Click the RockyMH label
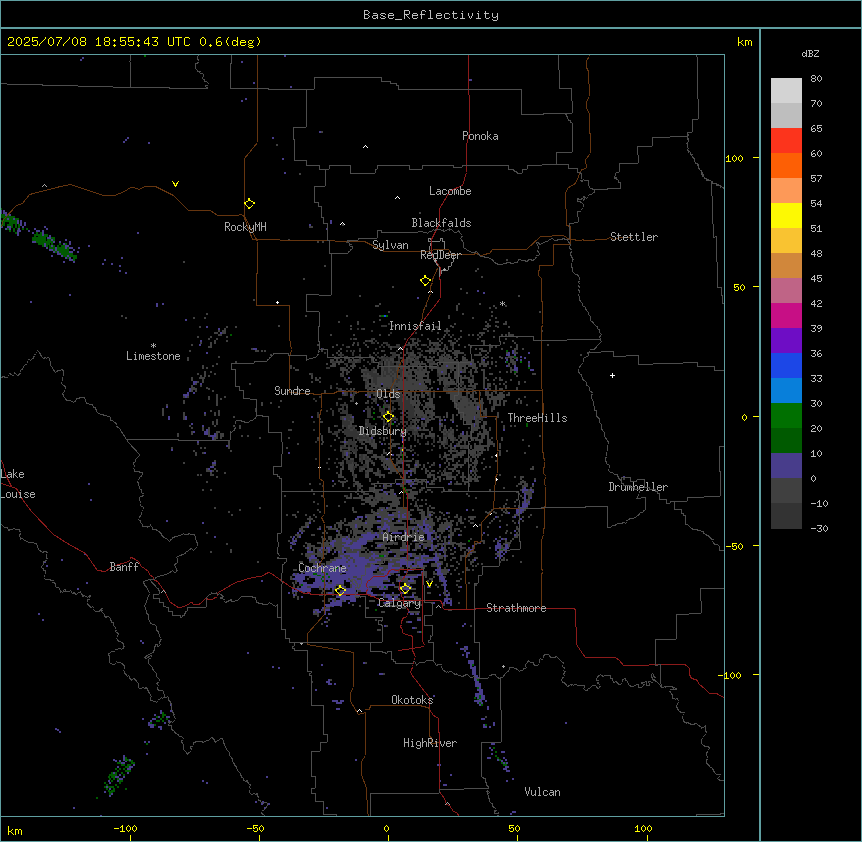Viewport: 862px width, 842px height. tap(245, 227)
